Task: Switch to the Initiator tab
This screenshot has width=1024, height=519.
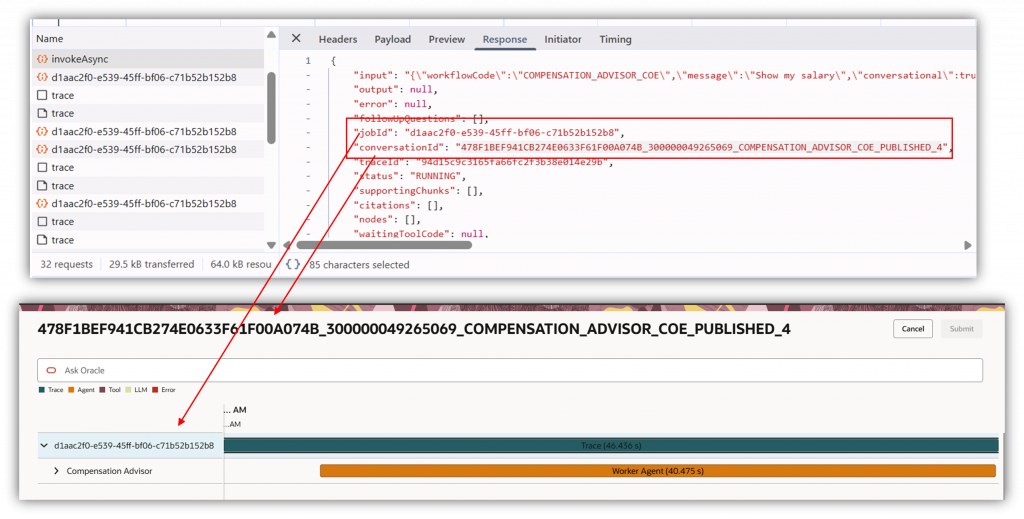Action: pyautogui.click(x=563, y=39)
